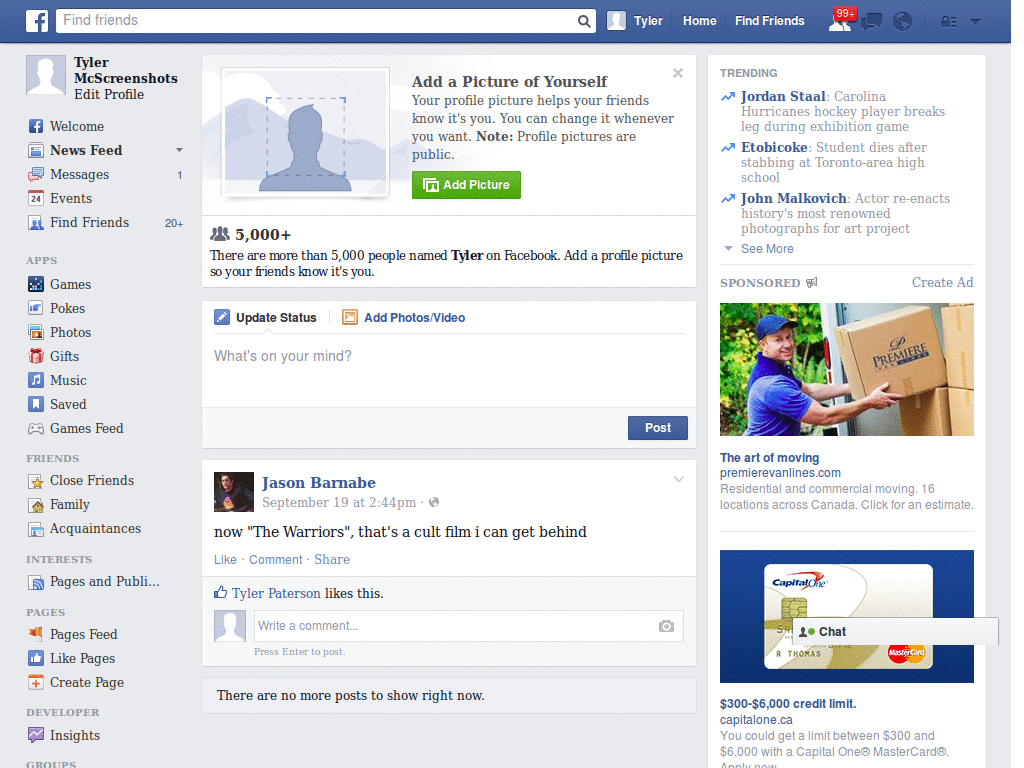Open Jason Barnabe's profile name link

pos(319,483)
